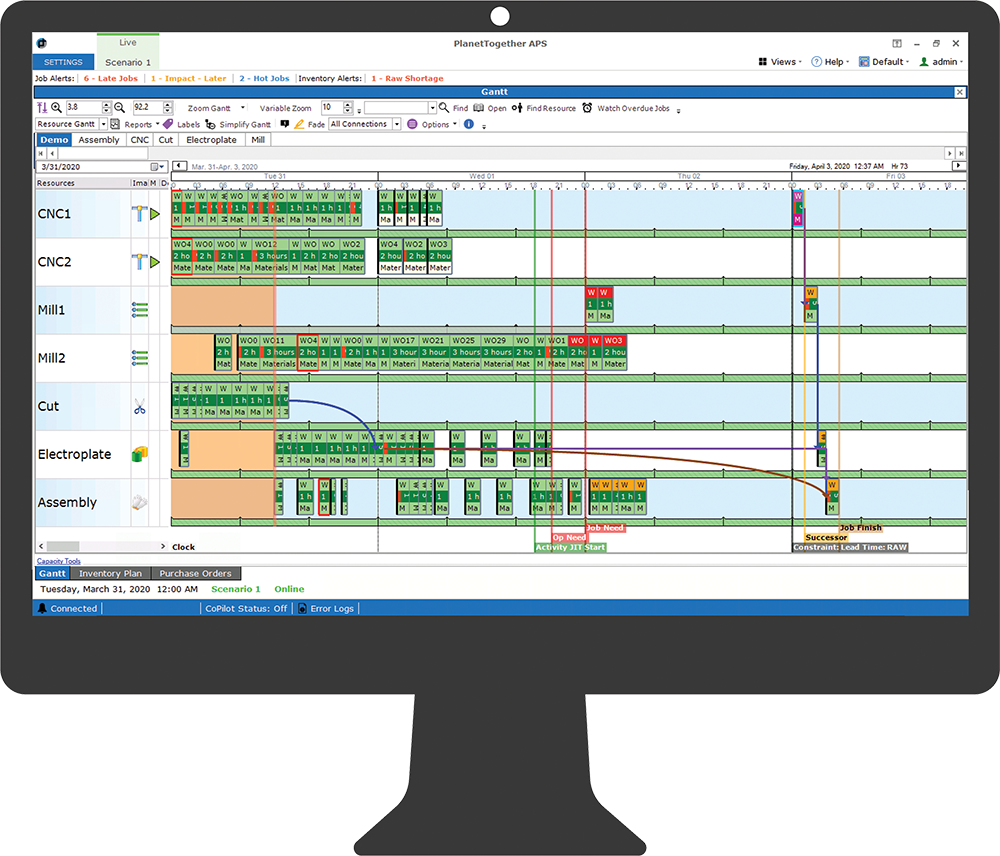Click the Cut scissors icon

coord(140,406)
